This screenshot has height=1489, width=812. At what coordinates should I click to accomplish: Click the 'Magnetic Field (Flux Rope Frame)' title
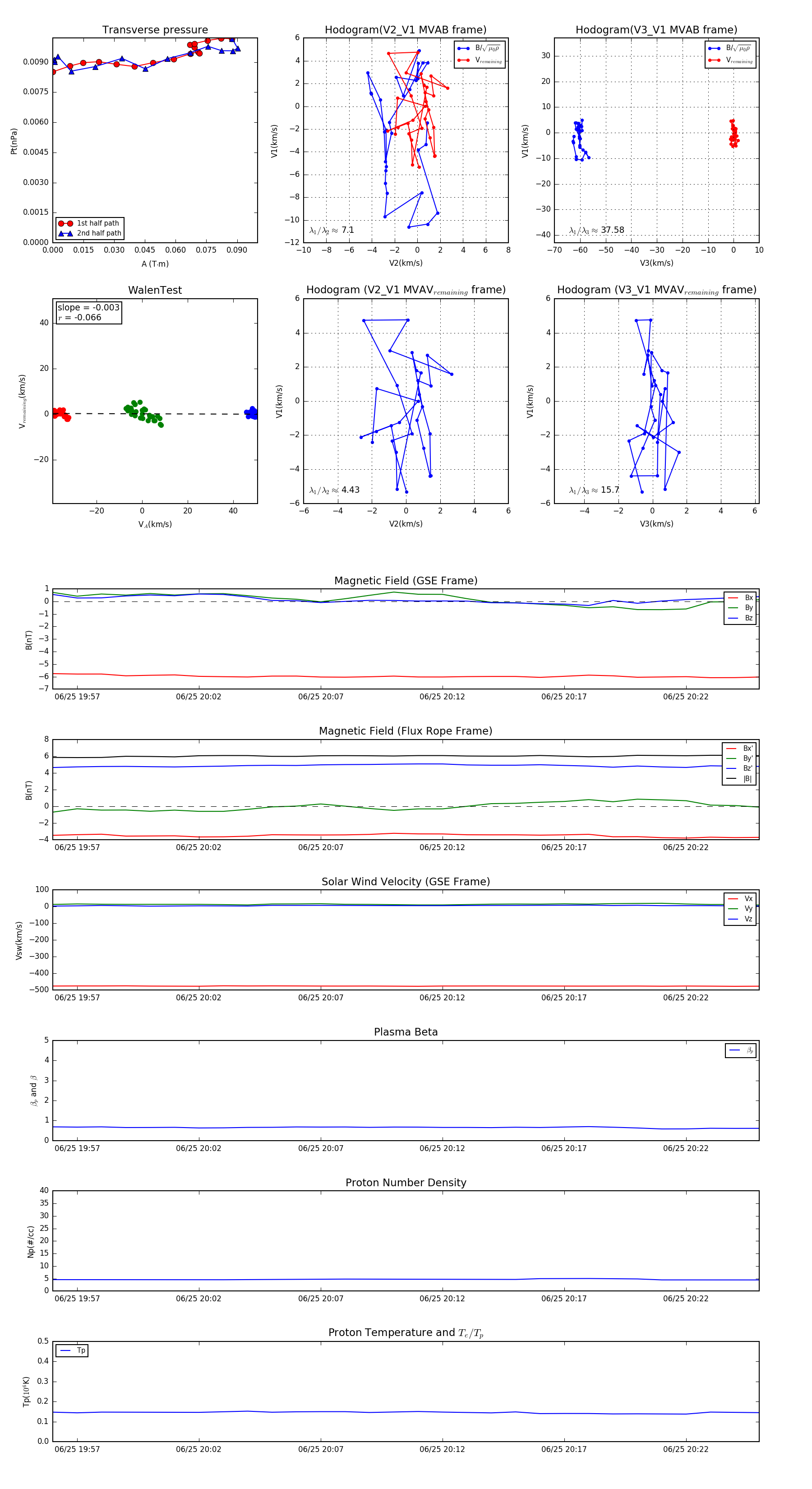tap(406, 731)
